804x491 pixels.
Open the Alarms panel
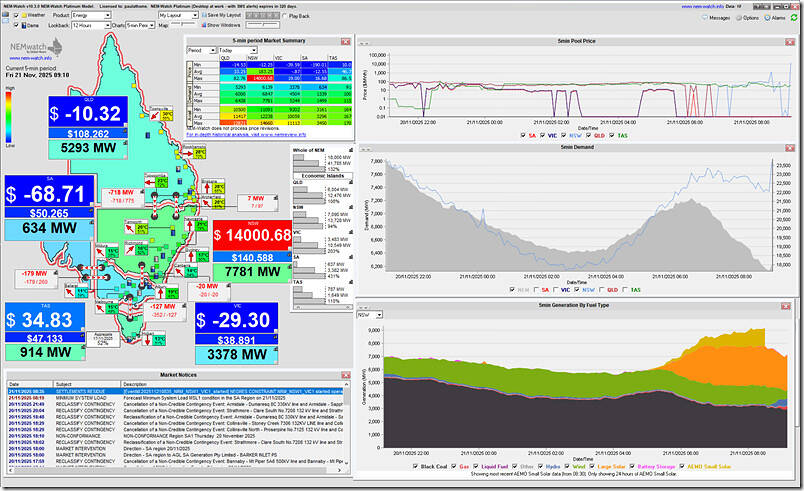tap(775, 17)
